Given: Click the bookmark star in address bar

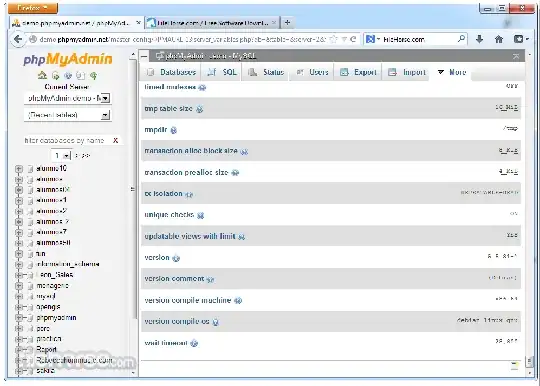Looking at the screenshot, I should [x=333, y=39].
